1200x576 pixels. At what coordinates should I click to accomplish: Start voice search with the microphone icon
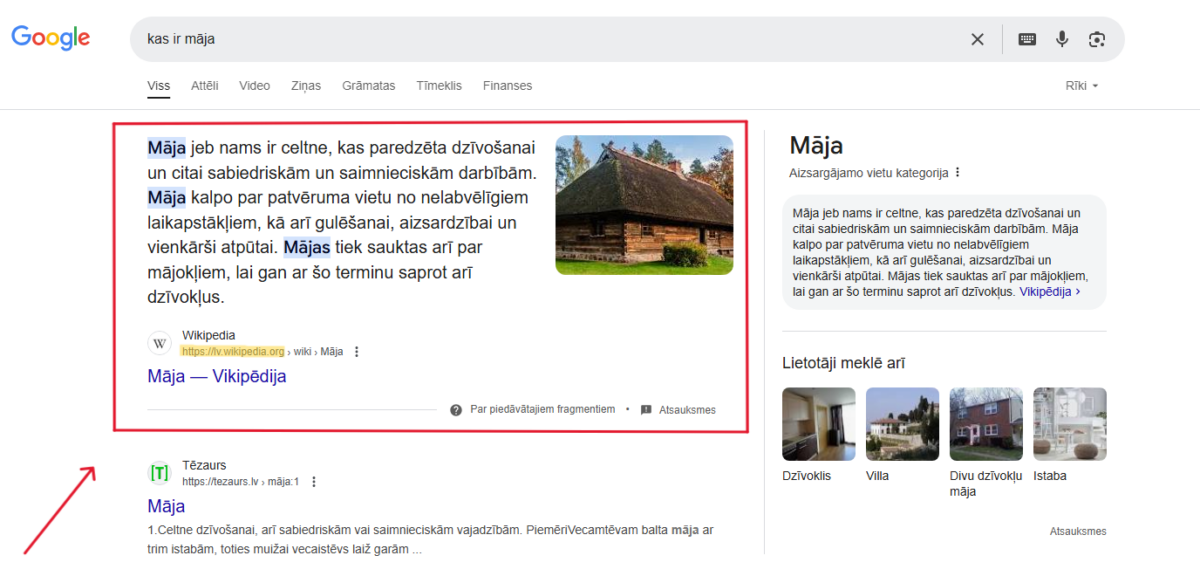point(1061,39)
